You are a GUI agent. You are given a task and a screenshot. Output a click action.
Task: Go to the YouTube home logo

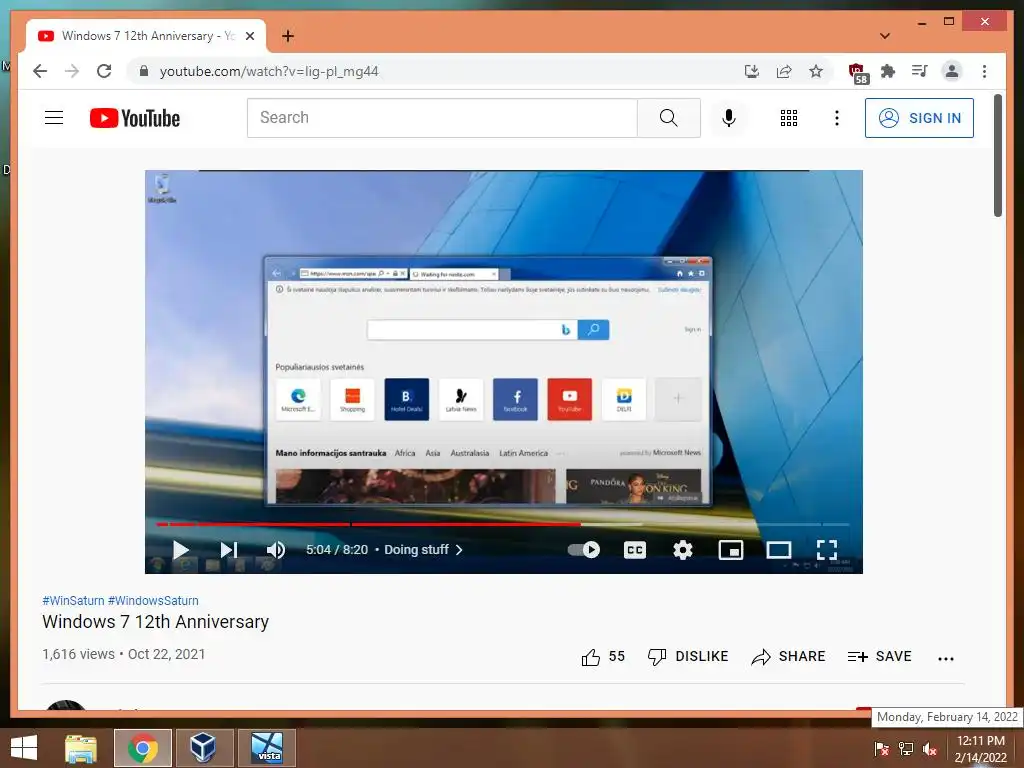(135, 118)
